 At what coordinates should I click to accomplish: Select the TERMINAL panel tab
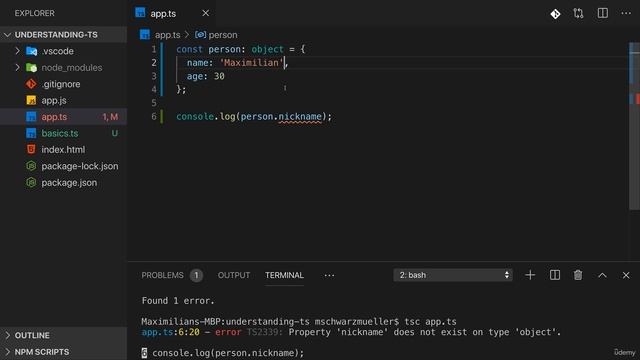tap(284, 276)
